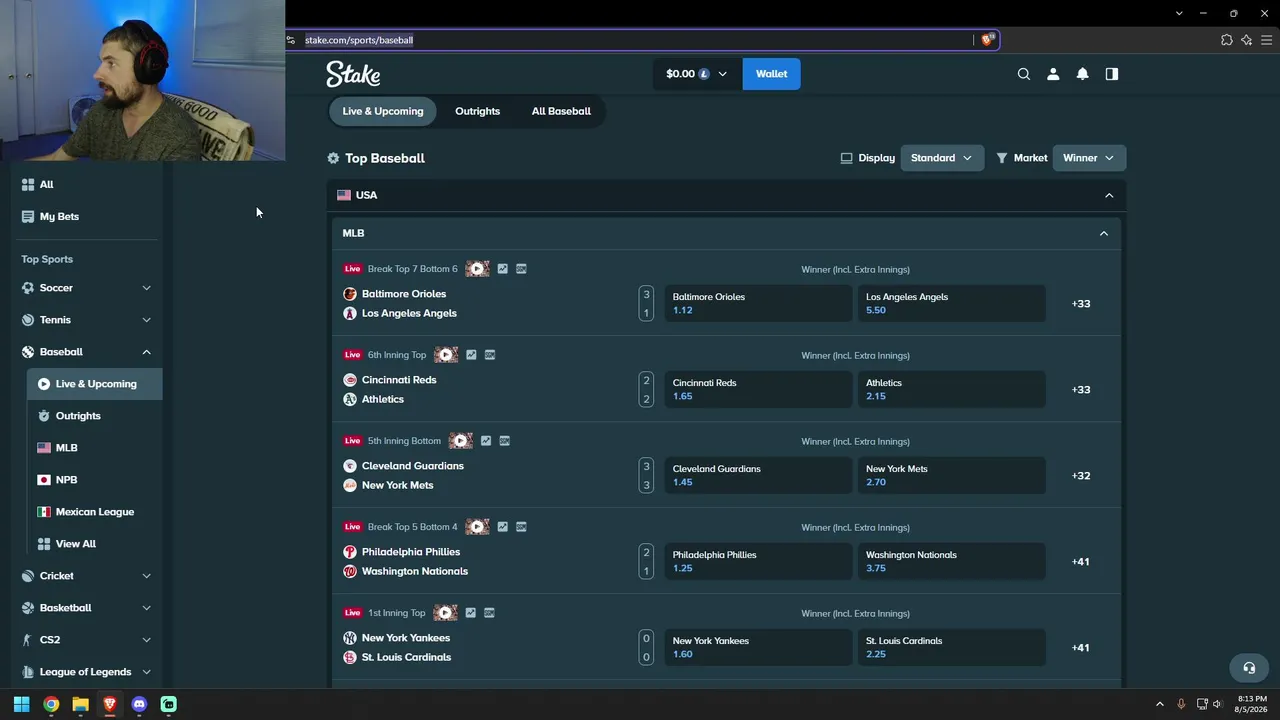Play the Guardians vs Mets live stream
This screenshot has height=720, width=1280.
[x=460, y=441]
